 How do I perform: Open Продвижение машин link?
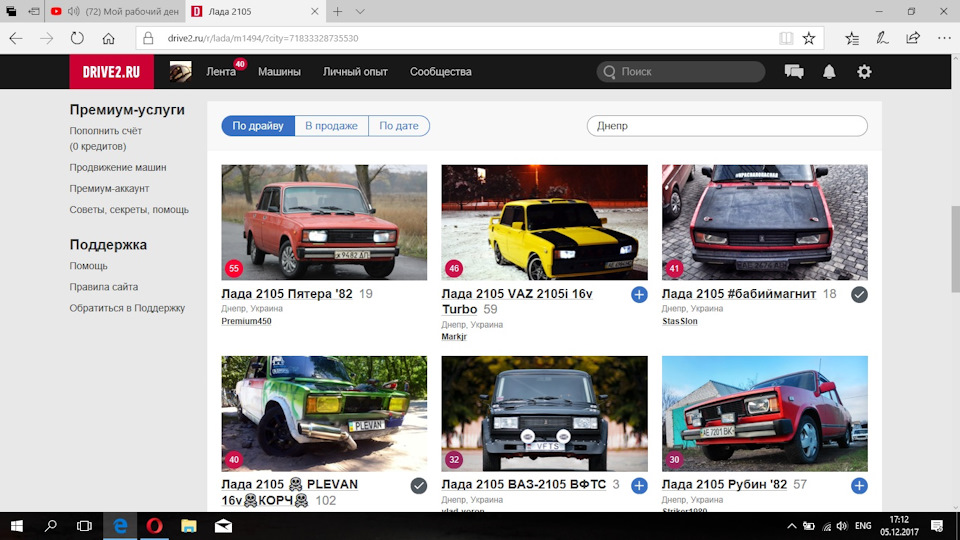pyautogui.click(x=118, y=167)
